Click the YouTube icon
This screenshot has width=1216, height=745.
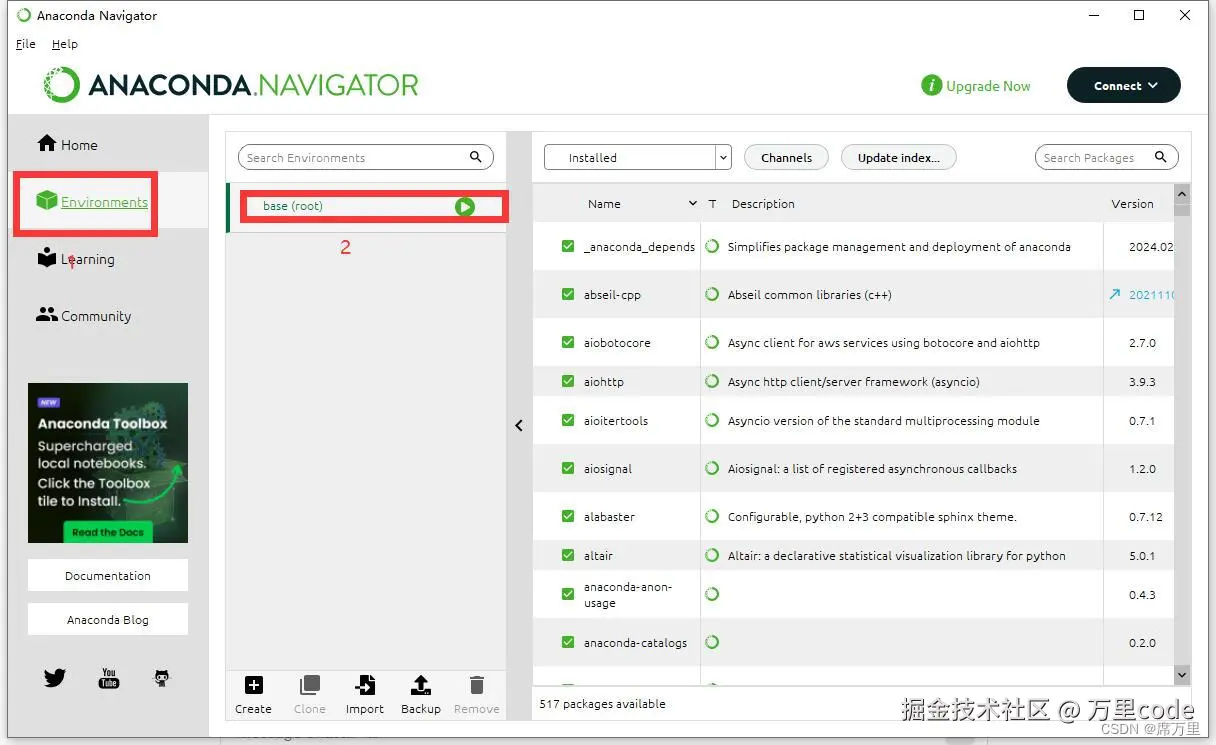[x=109, y=678]
